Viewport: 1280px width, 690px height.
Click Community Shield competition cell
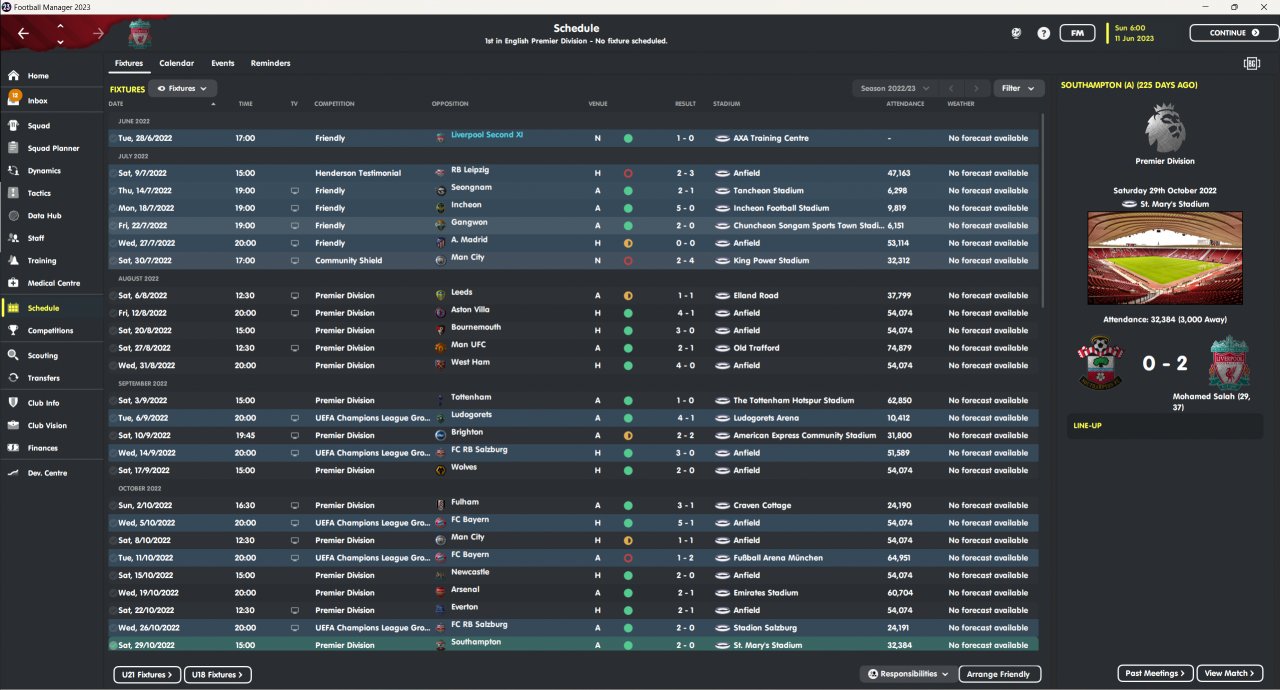349,261
